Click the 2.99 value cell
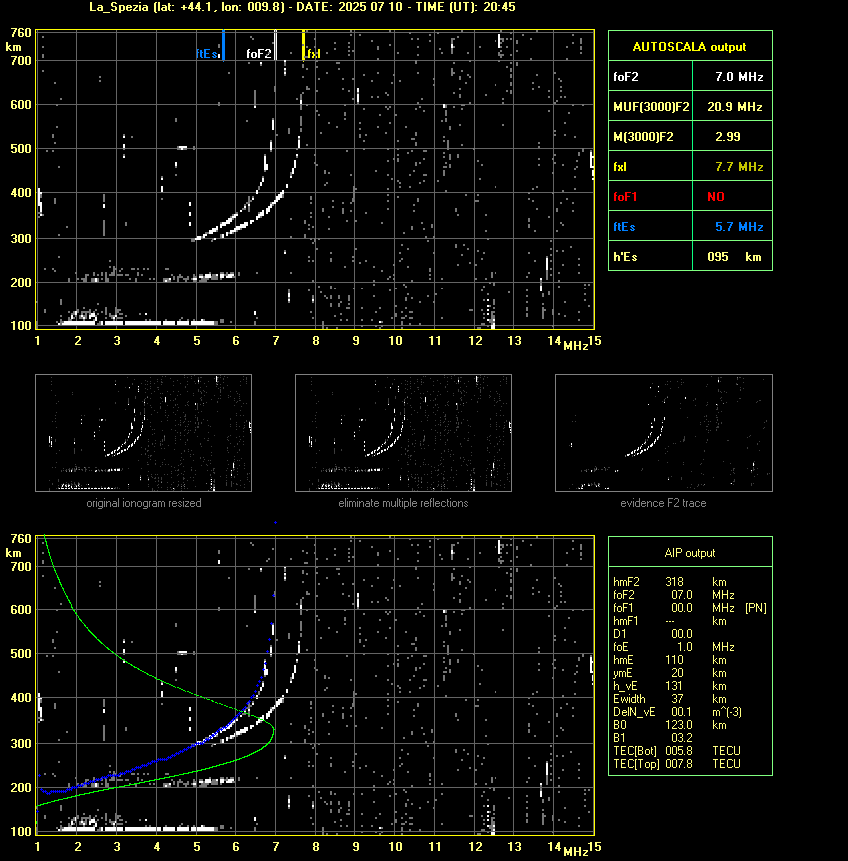Image resolution: width=848 pixels, height=861 pixels. click(733, 136)
